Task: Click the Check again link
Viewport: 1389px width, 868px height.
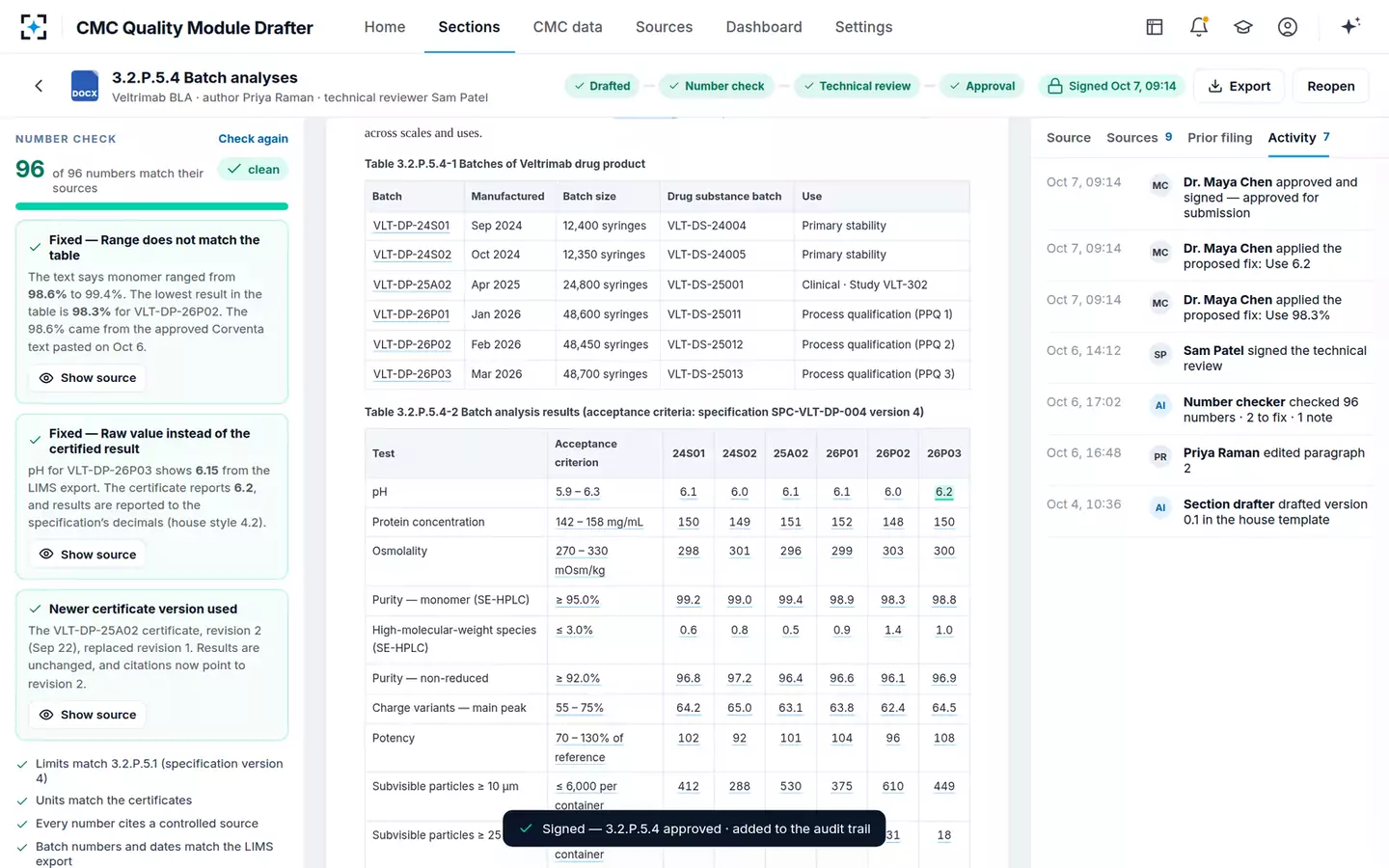Action: (253, 139)
